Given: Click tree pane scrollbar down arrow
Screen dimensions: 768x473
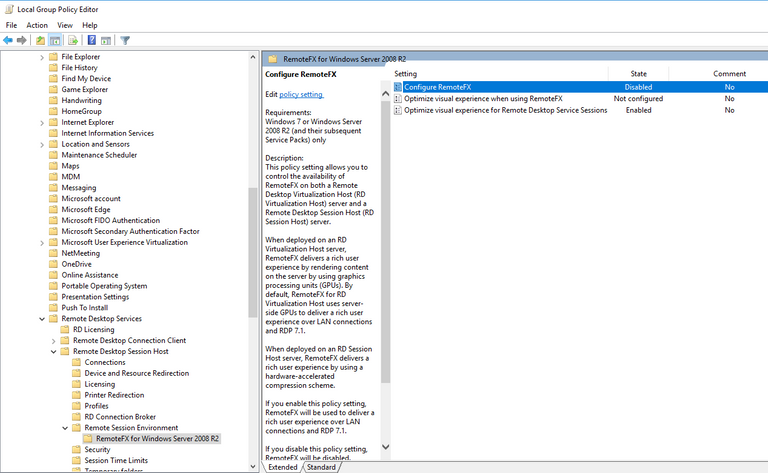Looking at the screenshot, I should pyautogui.click(x=253, y=467).
